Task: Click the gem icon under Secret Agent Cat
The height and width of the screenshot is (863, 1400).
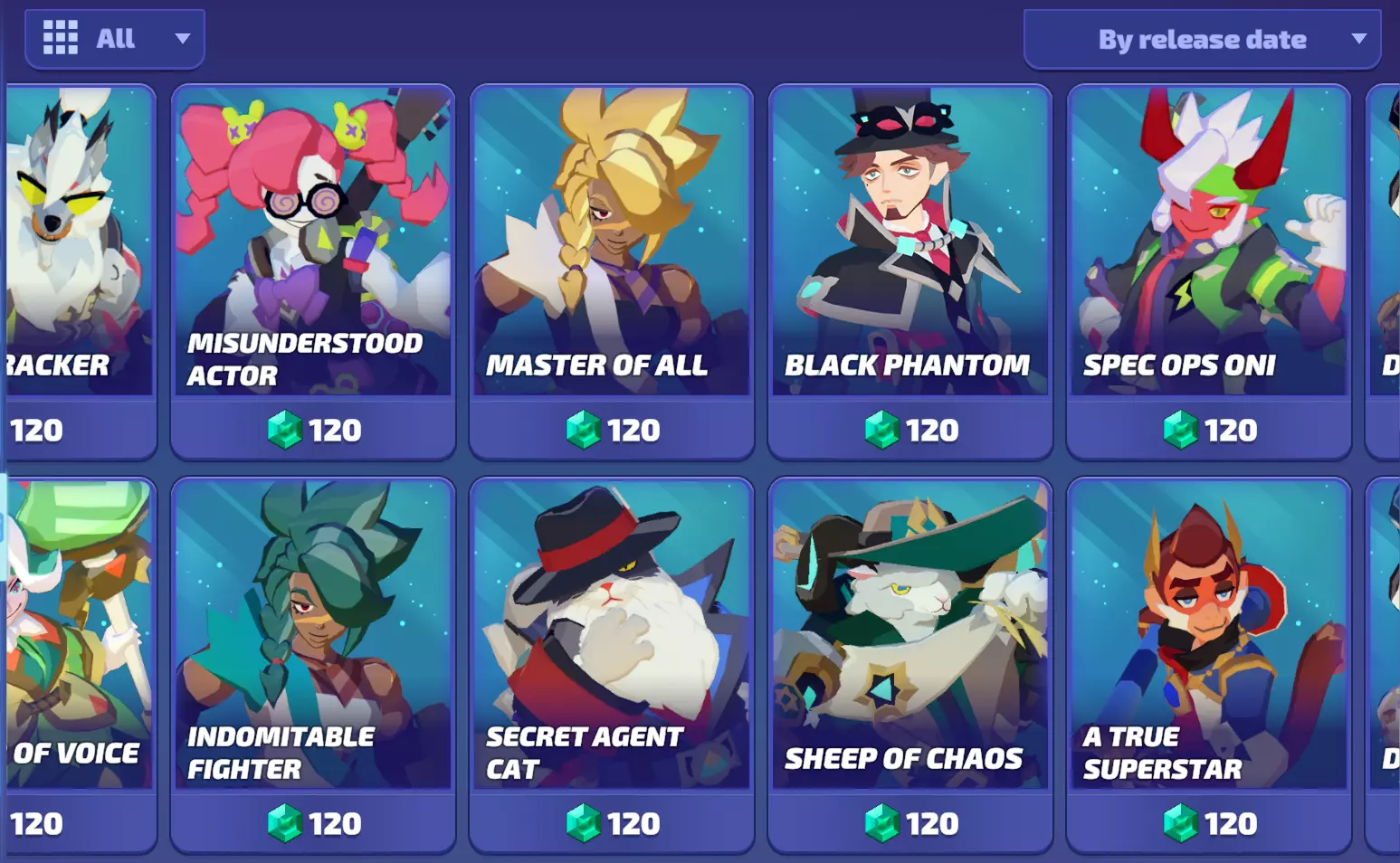Action: click(x=583, y=823)
